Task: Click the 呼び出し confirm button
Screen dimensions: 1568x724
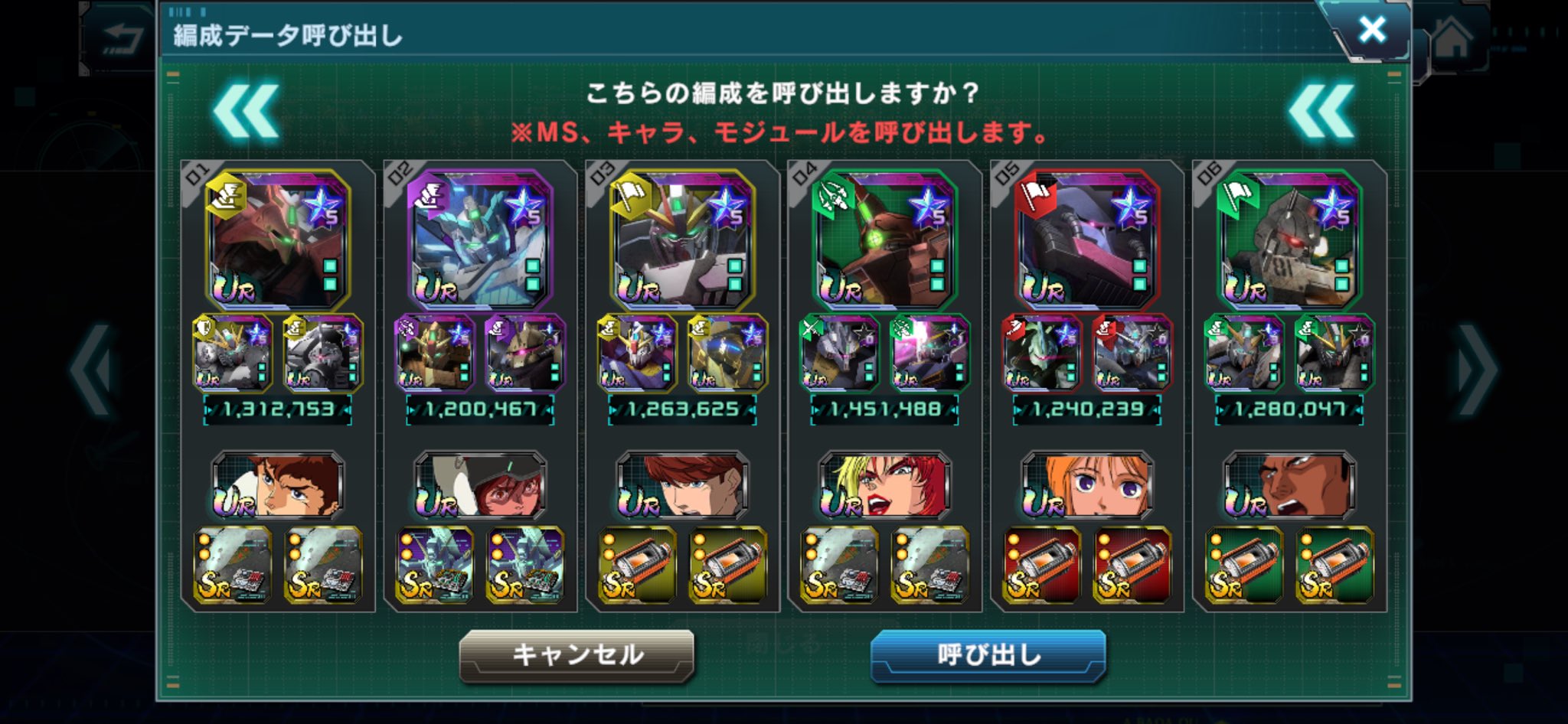Action: pos(988,655)
